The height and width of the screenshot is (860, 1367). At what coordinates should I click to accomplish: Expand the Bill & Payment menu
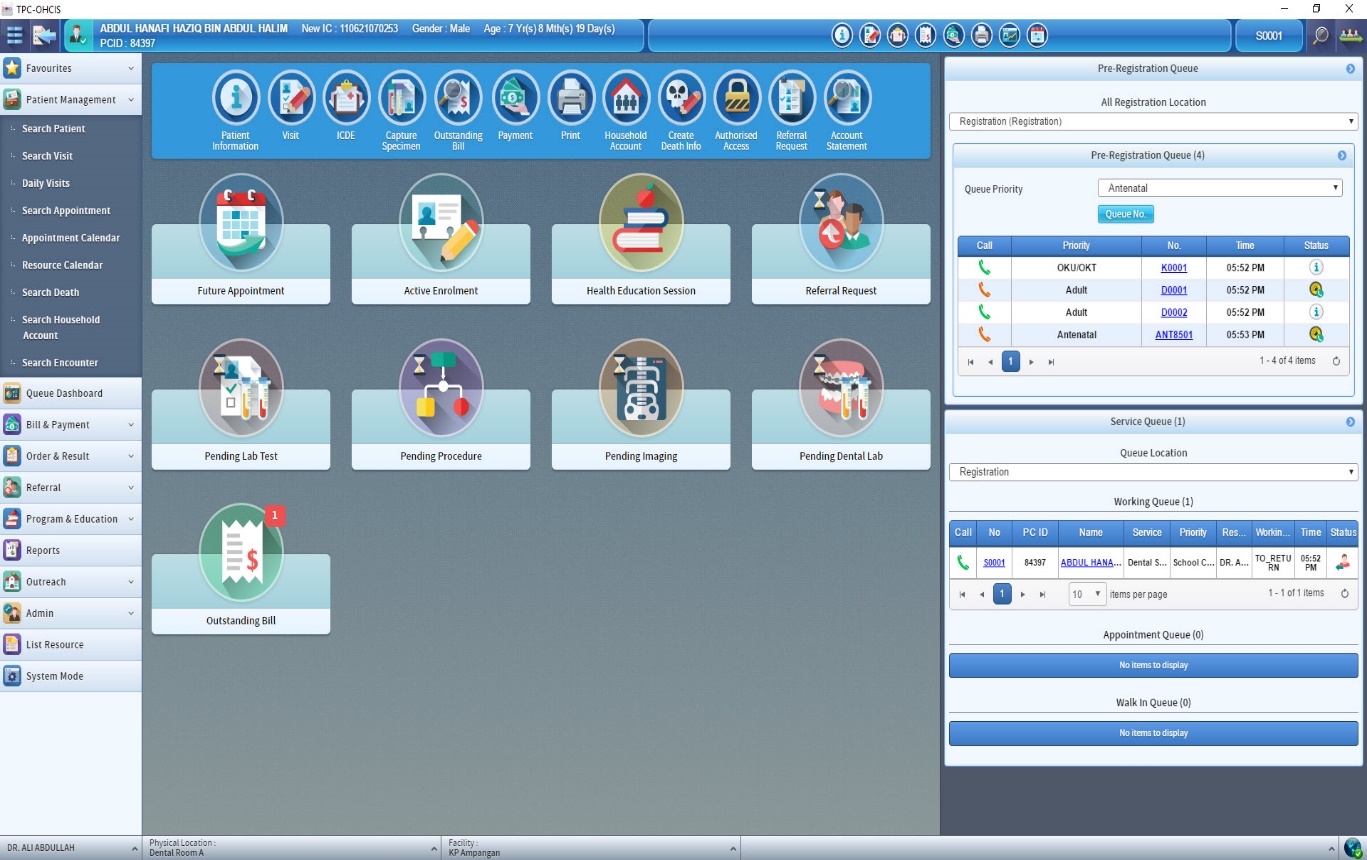(x=70, y=425)
